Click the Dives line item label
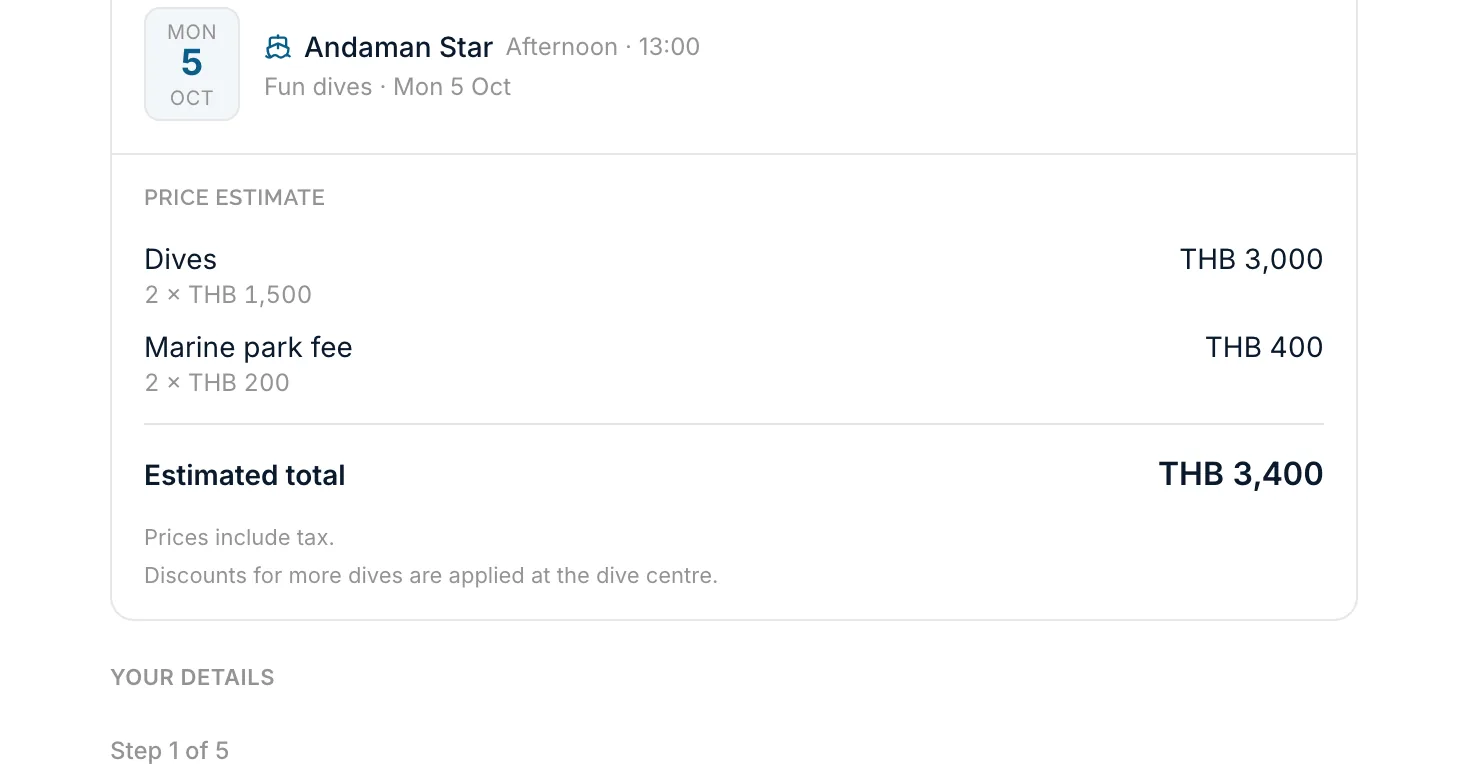 coord(181,260)
